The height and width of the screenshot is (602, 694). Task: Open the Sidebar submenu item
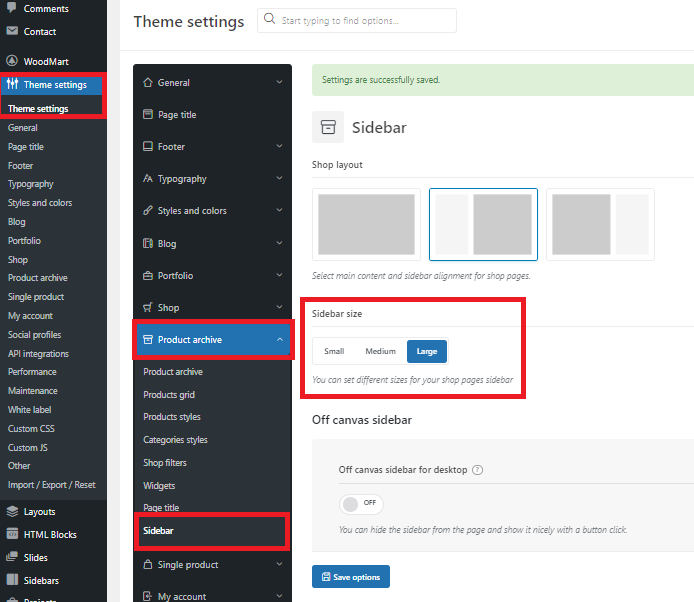pos(158,531)
